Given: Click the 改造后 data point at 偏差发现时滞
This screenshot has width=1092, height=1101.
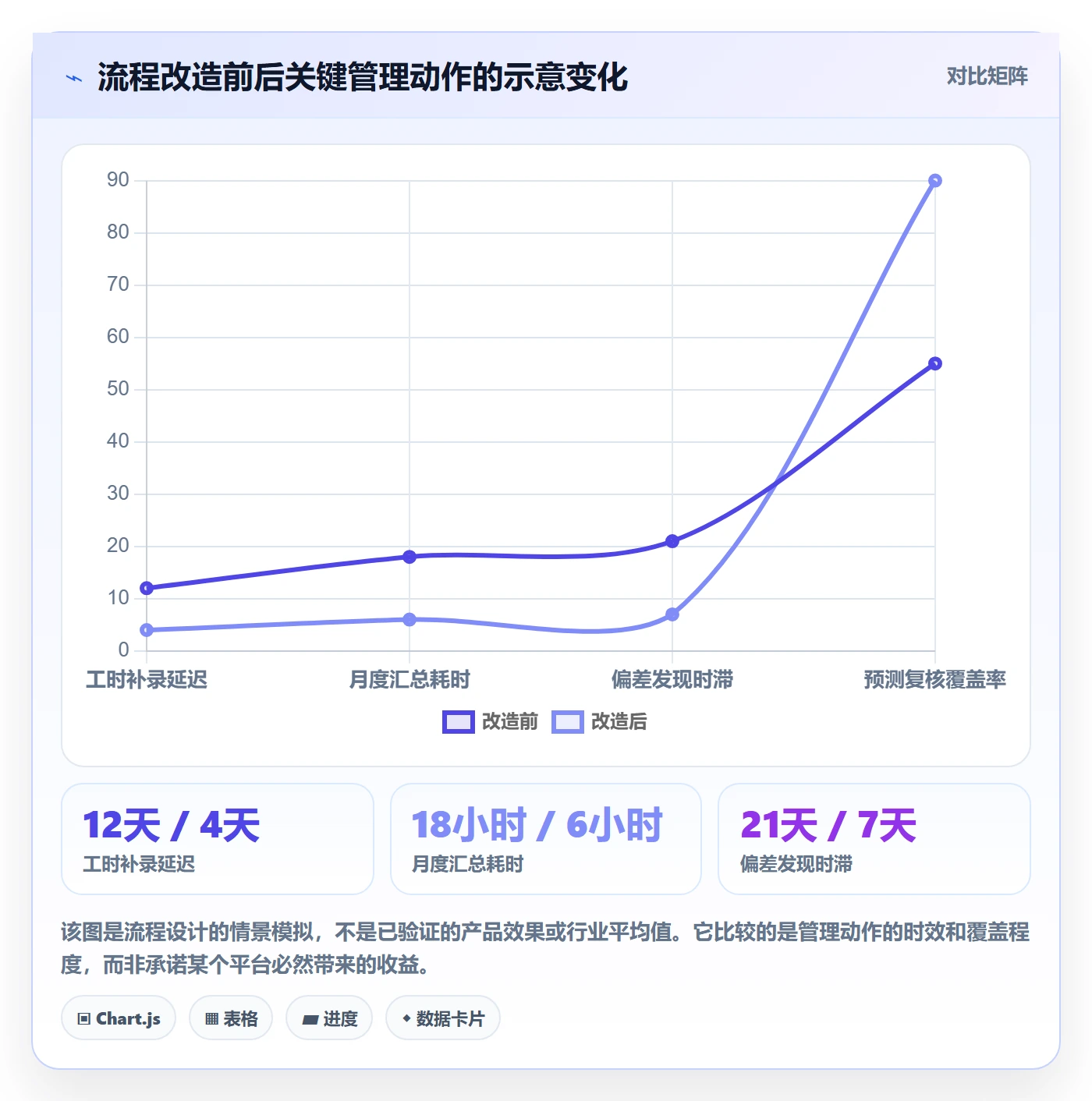Looking at the screenshot, I should tap(672, 614).
